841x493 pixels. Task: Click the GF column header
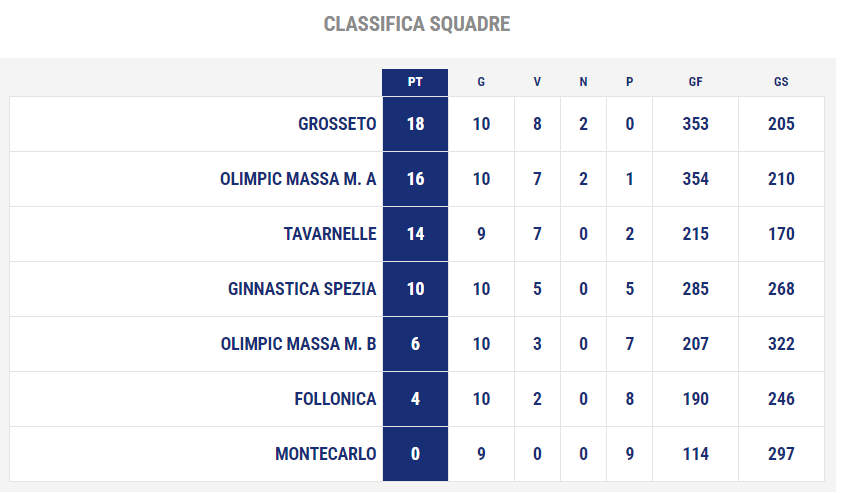[x=695, y=82]
